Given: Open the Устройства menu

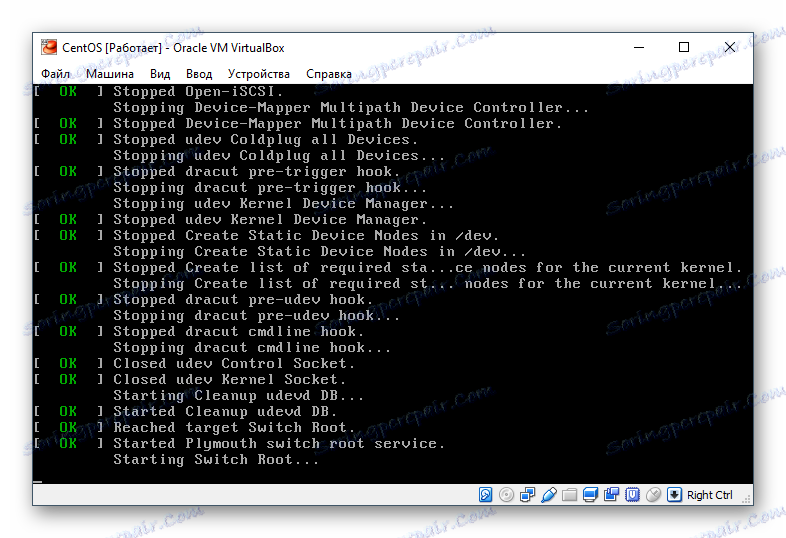Looking at the screenshot, I should coord(259,74).
